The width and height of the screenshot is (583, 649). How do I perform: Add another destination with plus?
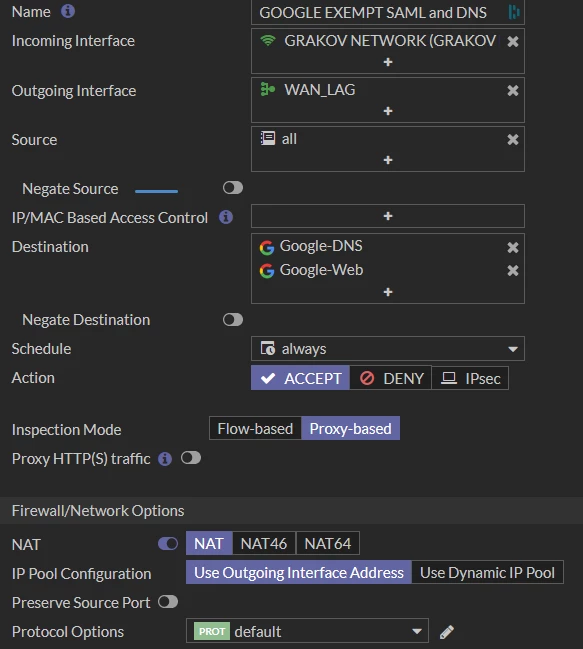[388, 292]
